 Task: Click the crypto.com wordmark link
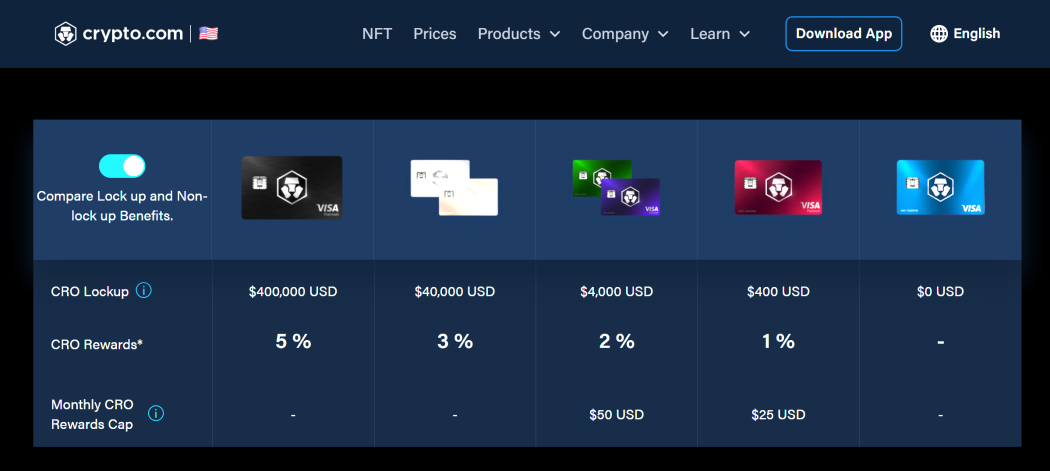133,33
